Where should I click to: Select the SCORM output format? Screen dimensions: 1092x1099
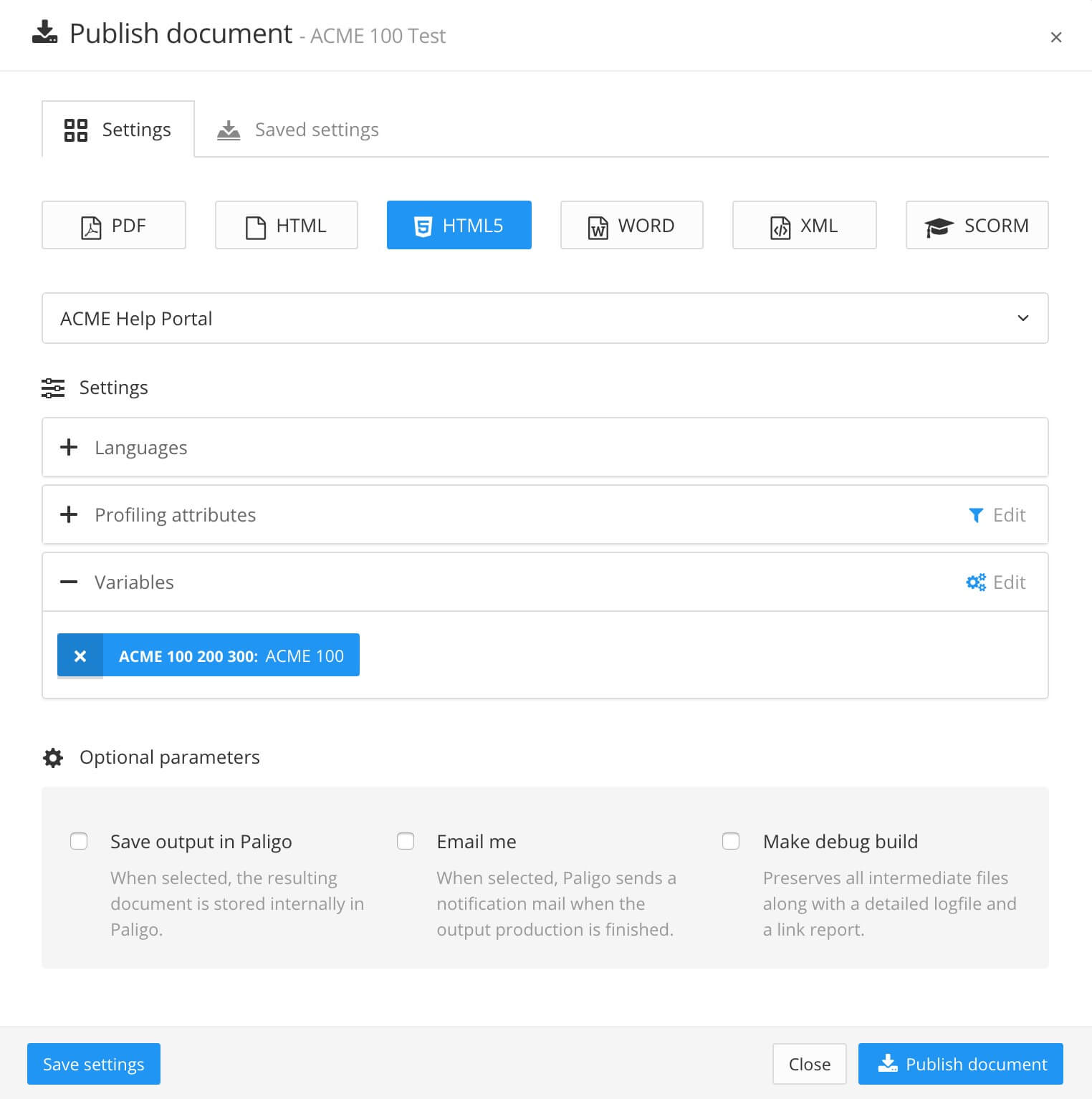pos(977,226)
